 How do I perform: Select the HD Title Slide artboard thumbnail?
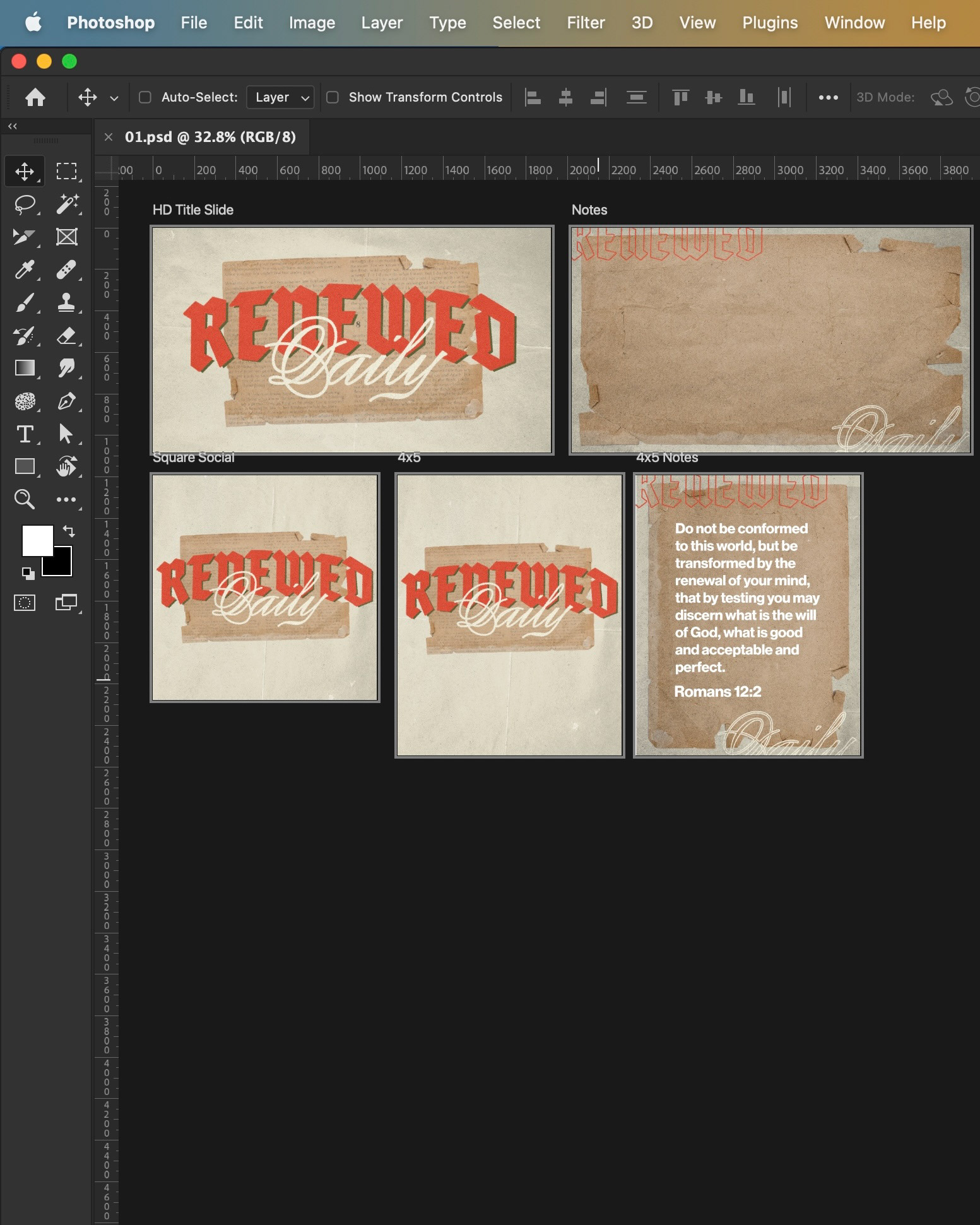point(352,340)
